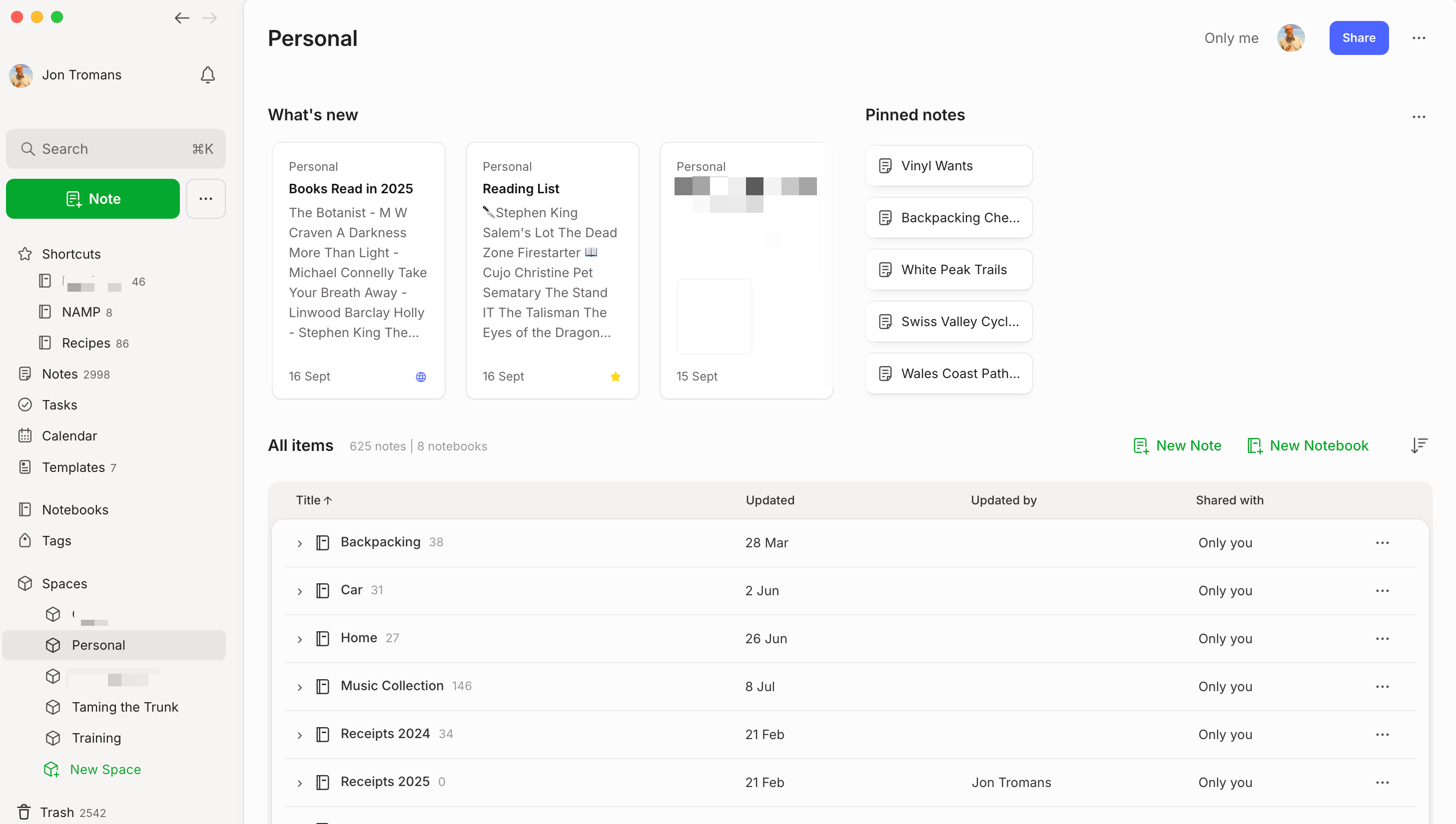
Task: Toggle the Title column sort order
Action: click(314, 500)
